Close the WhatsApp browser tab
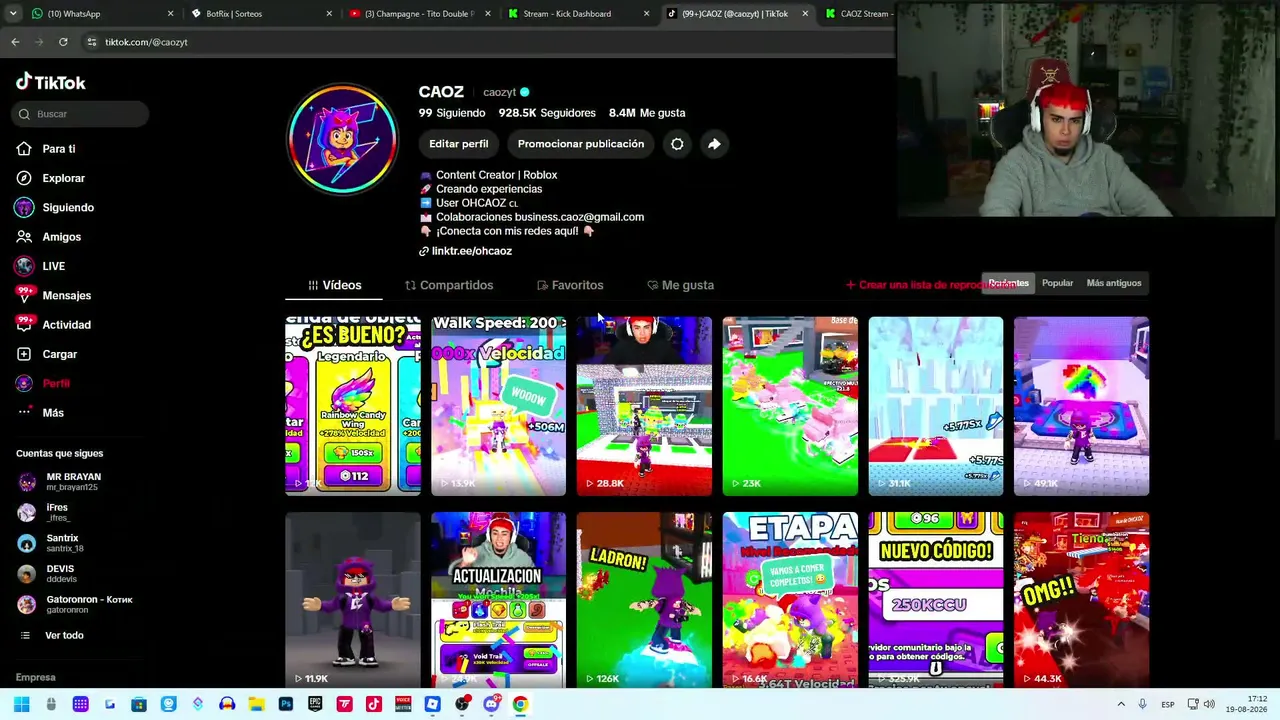Screen dimensions: 1280x720 point(170,14)
